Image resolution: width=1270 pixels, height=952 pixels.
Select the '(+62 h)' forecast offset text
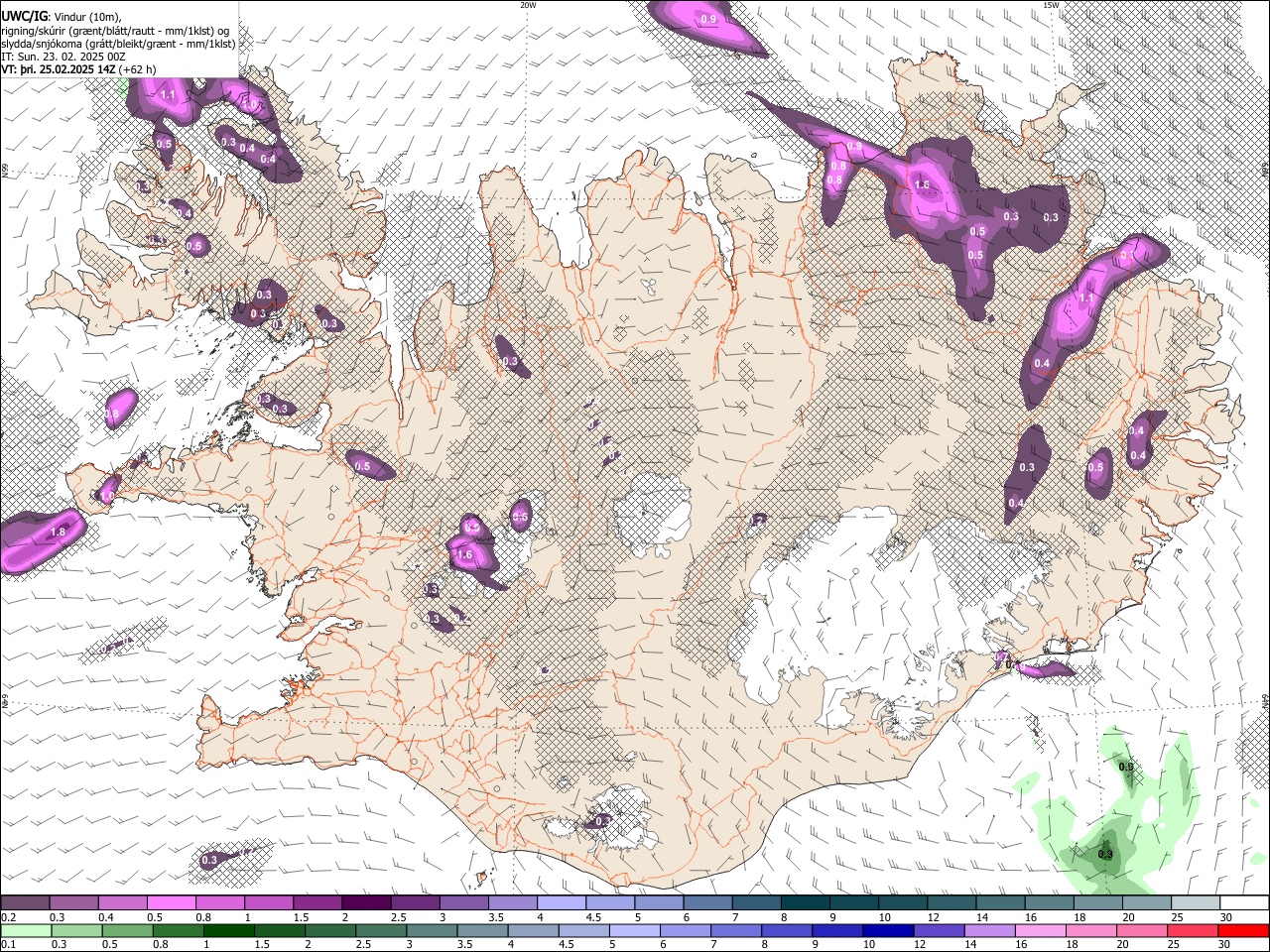137,69
